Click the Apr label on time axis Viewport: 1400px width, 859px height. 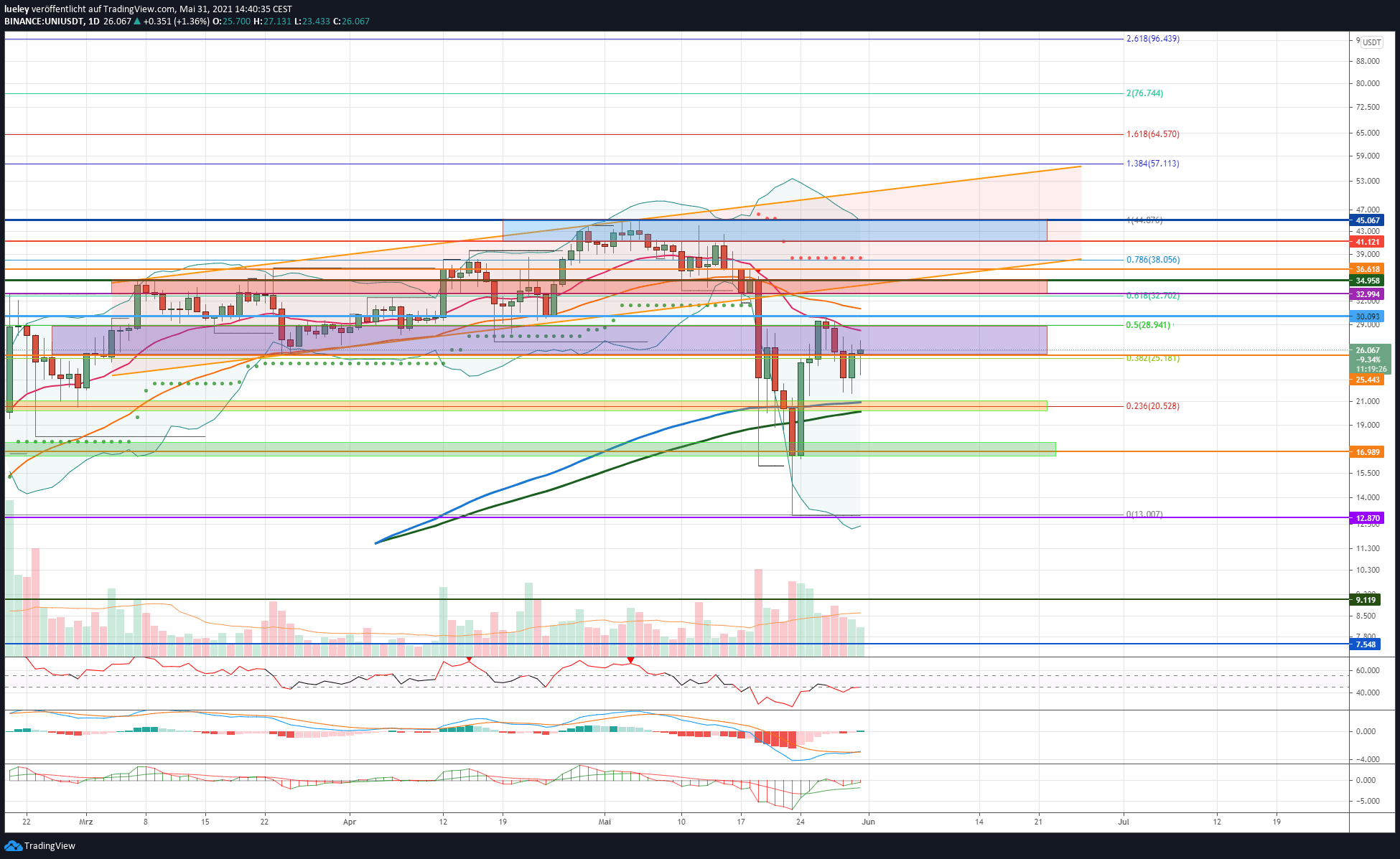(x=350, y=822)
